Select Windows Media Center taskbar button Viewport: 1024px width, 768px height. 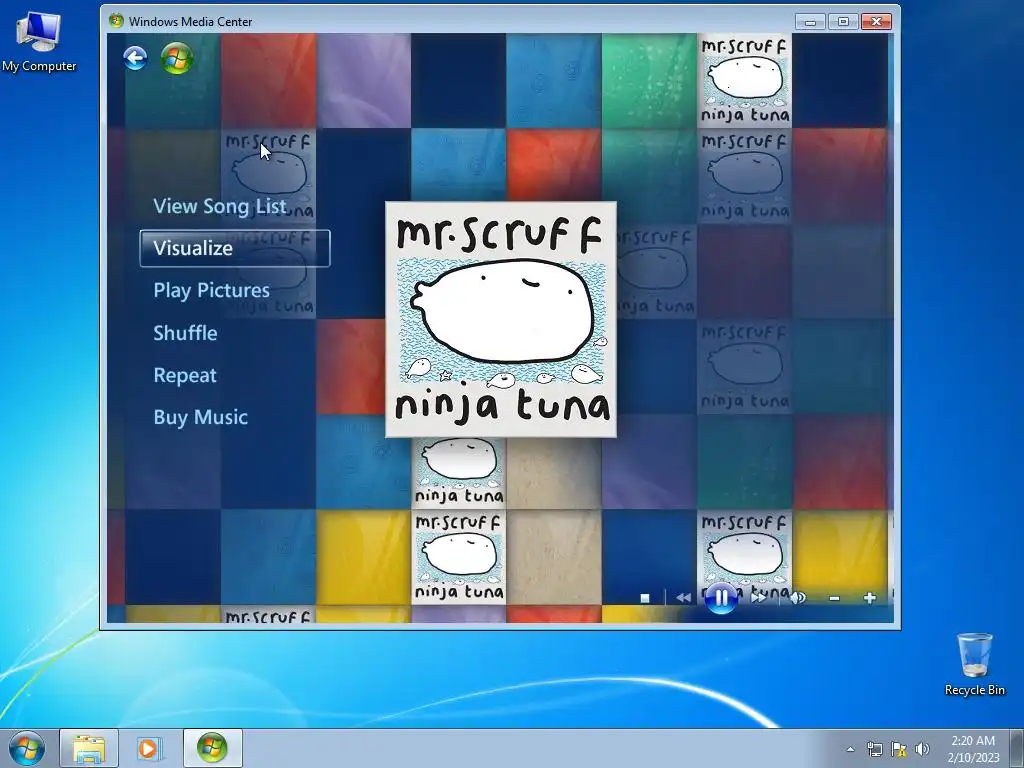point(212,748)
